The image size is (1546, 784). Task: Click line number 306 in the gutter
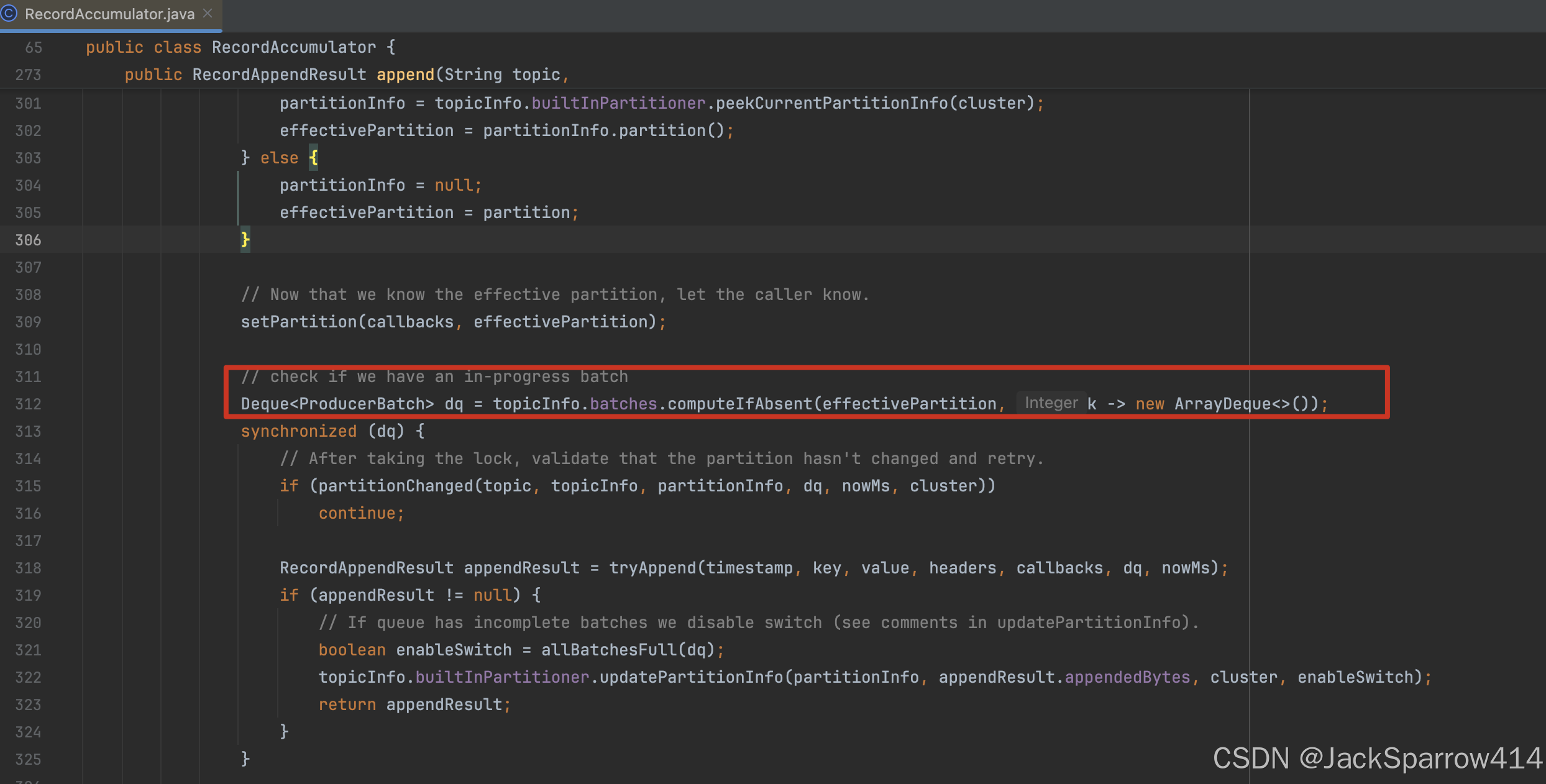coord(28,240)
